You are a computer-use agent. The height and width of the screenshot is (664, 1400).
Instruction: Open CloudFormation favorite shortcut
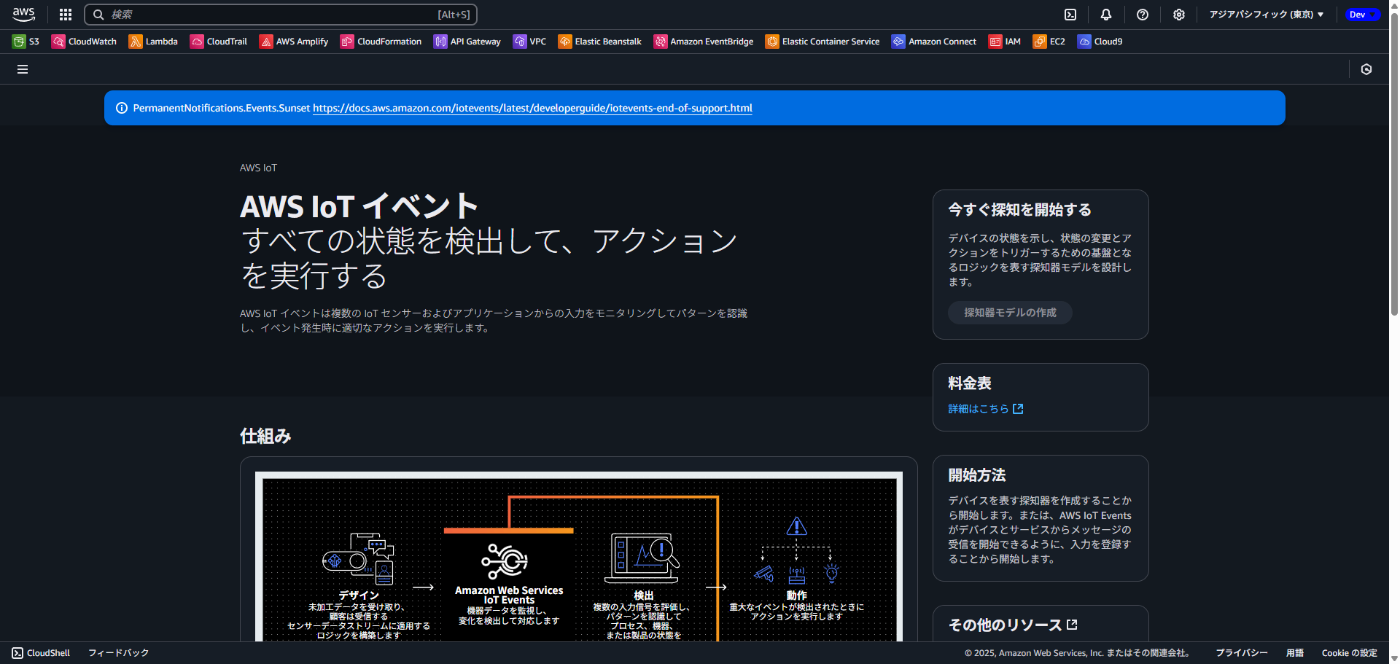[x=381, y=42]
